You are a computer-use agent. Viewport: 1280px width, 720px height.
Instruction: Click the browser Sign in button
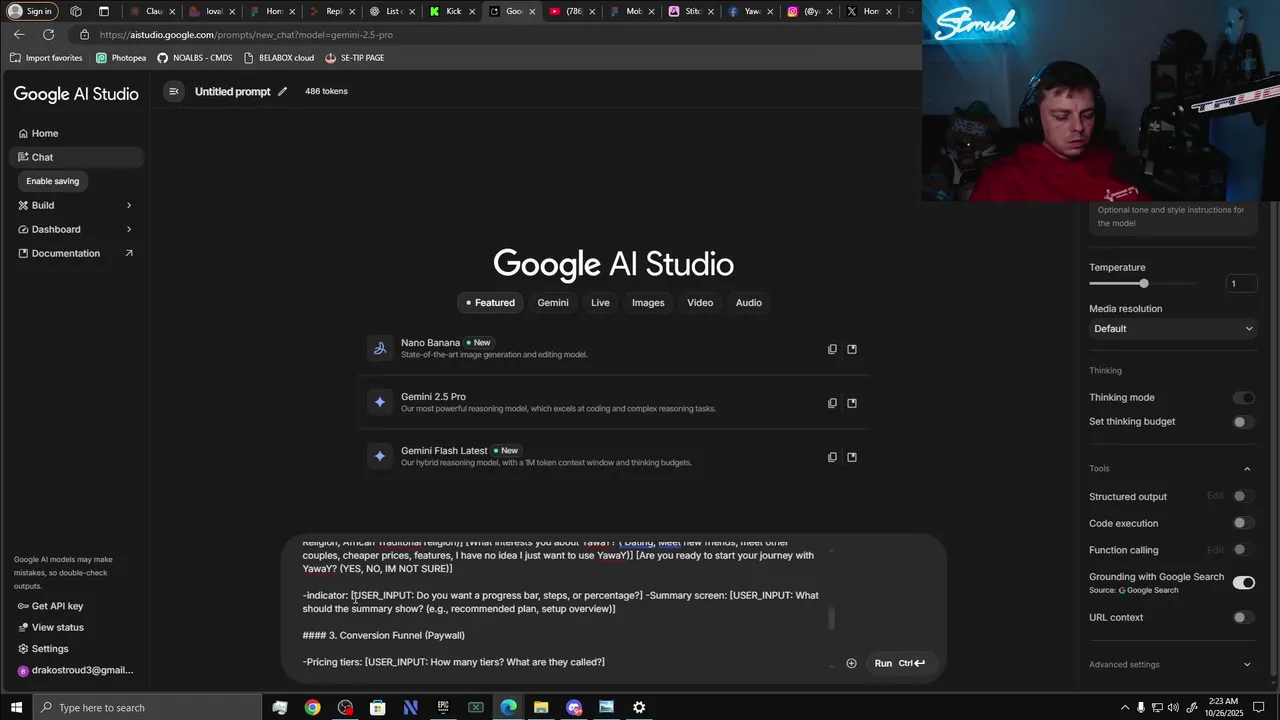[x=32, y=11]
